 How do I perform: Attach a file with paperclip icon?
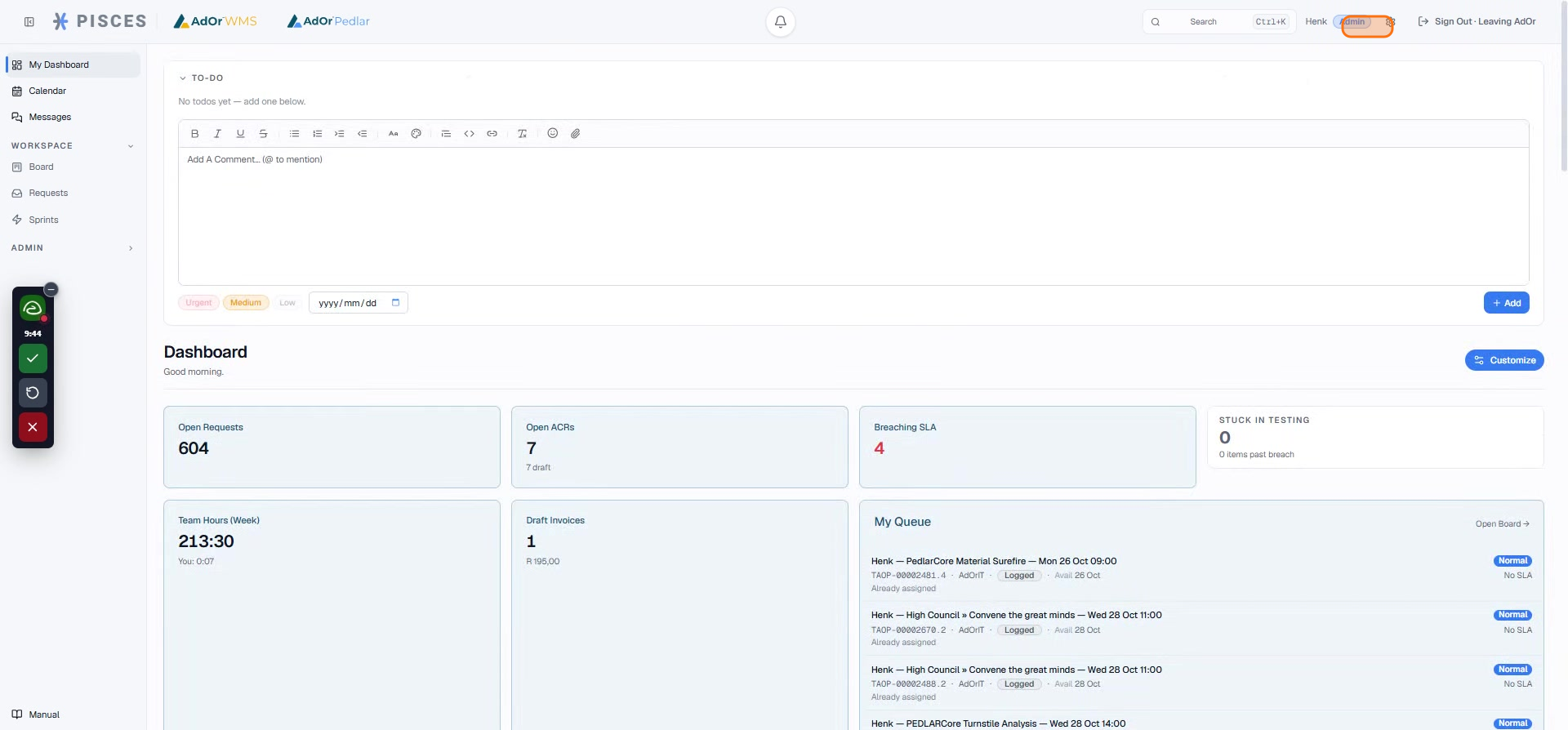[576, 134]
